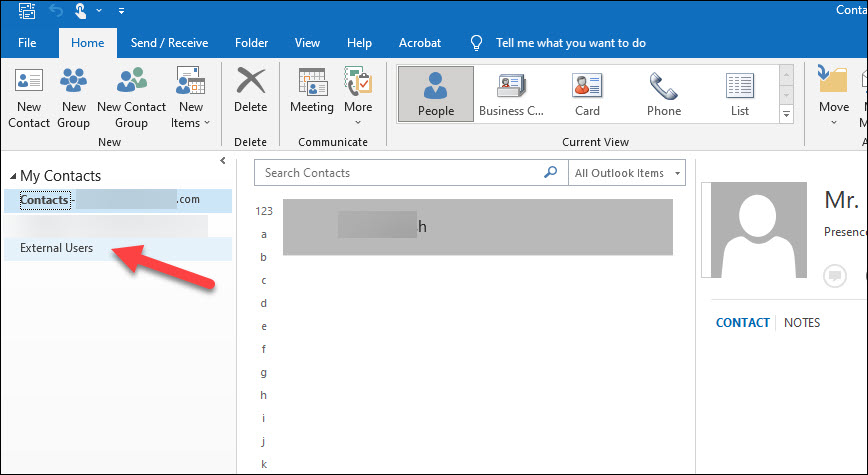Switch to Business Card view
This screenshot has height=475, width=868.
(x=512, y=94)
